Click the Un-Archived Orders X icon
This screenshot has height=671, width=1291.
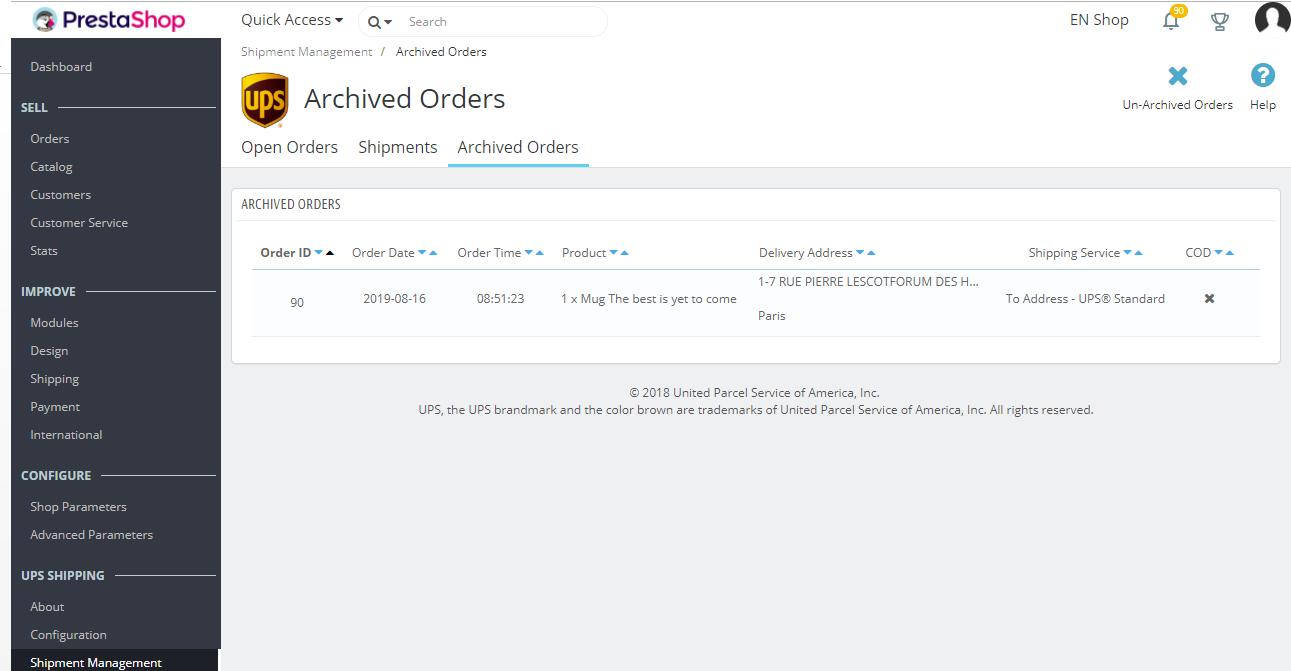[x=1178, y=76]
